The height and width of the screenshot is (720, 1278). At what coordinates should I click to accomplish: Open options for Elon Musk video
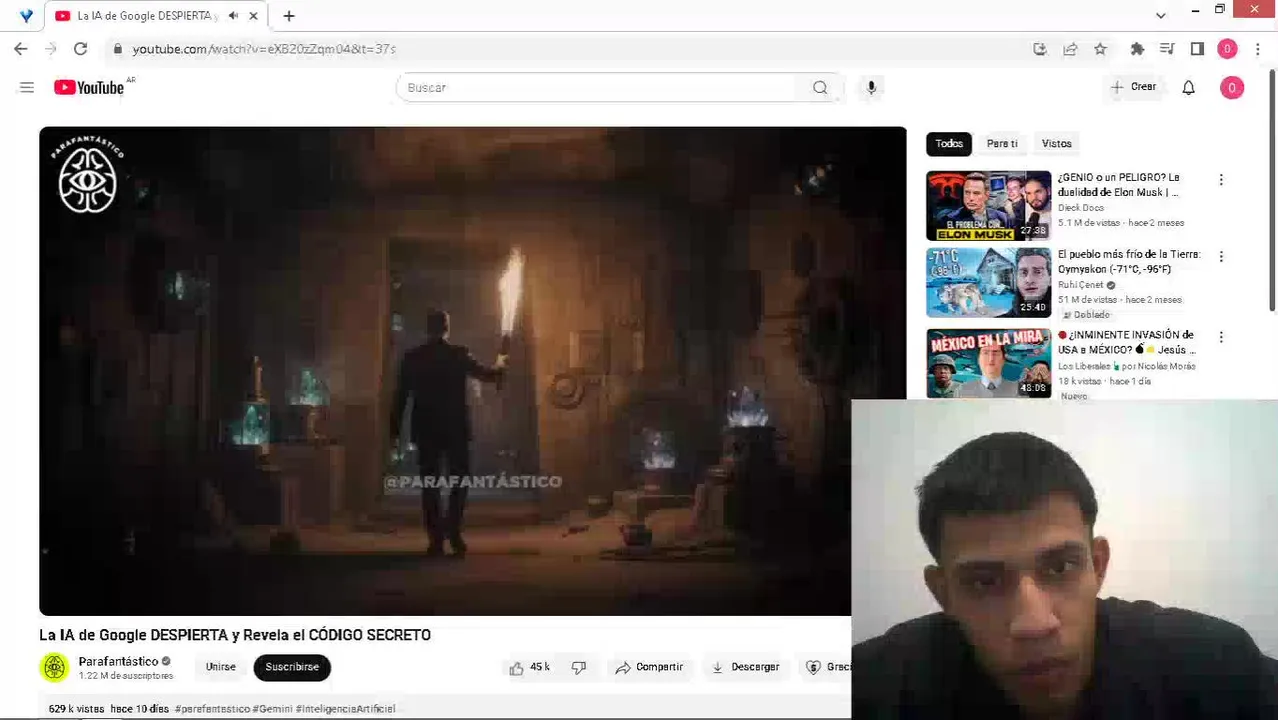pyautogui.click(x=1221, y=180)
